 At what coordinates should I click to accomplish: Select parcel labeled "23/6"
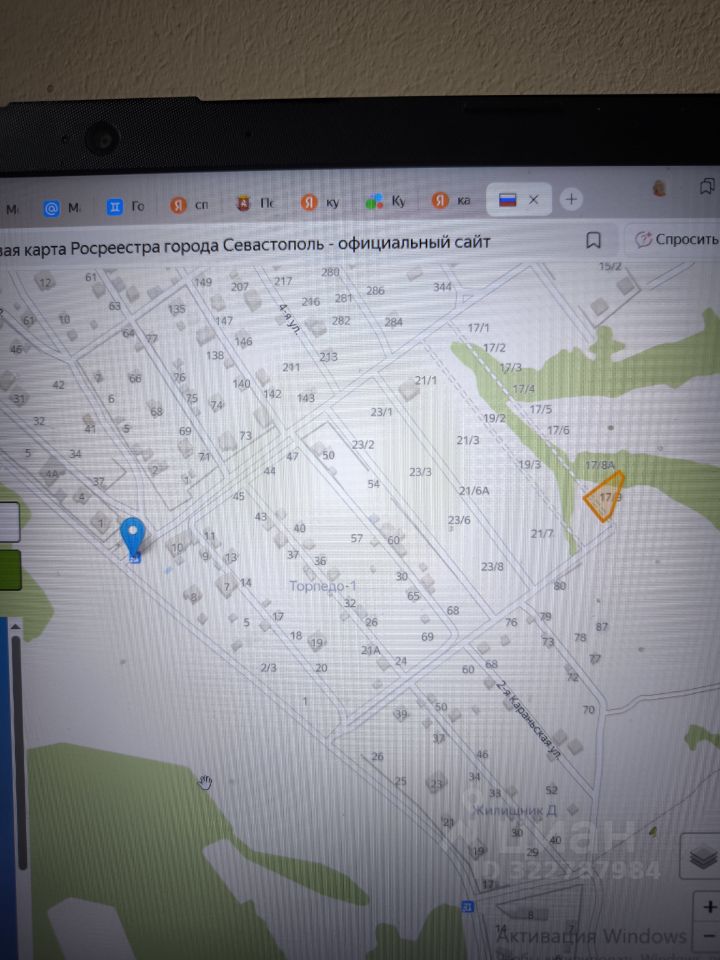point(459,520)
